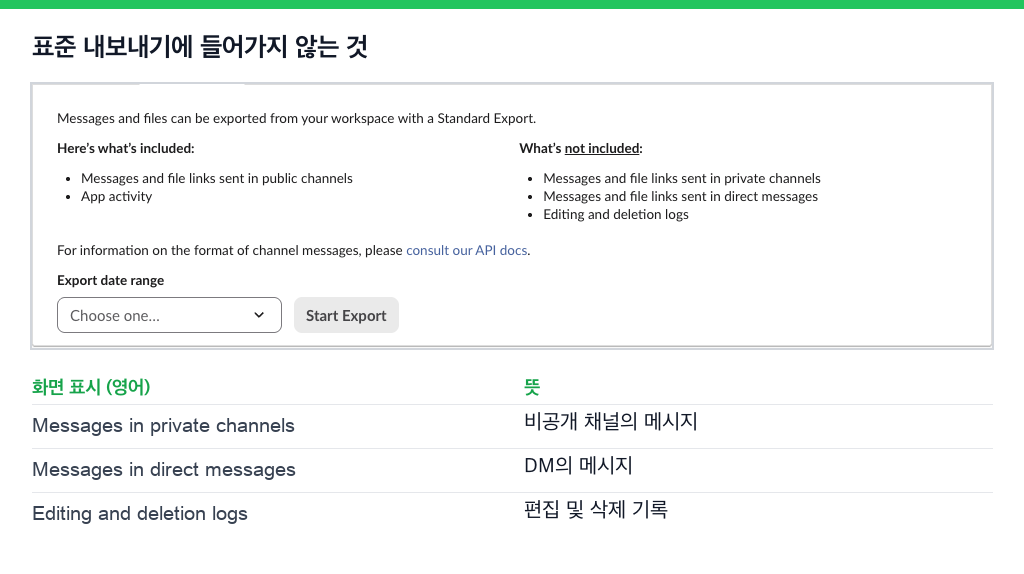
Task: Click 'Messages and file links sent in public channels'
Action: pos(217,179)
